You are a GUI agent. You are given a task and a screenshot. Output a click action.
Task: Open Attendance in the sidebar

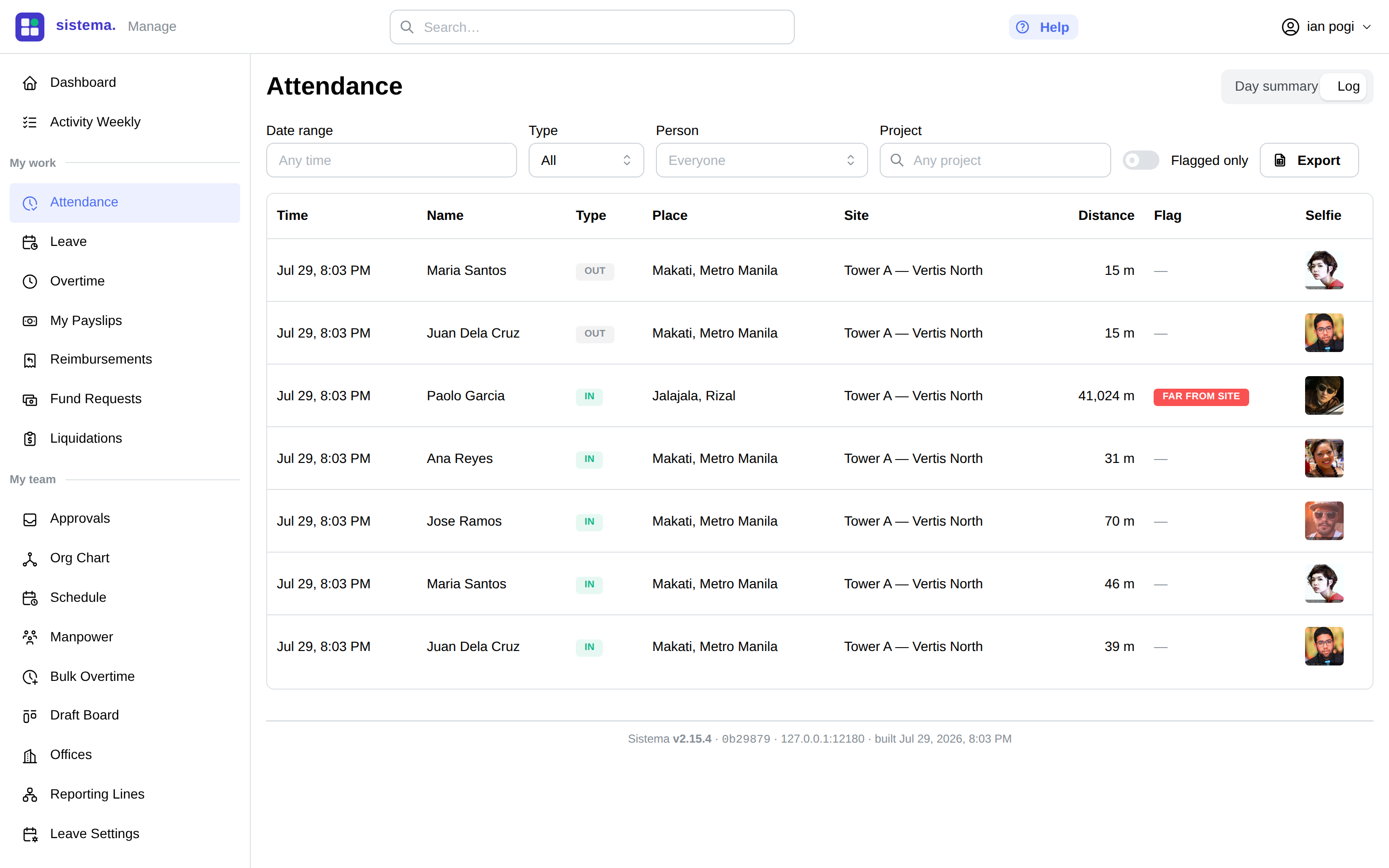coord(124,203)
